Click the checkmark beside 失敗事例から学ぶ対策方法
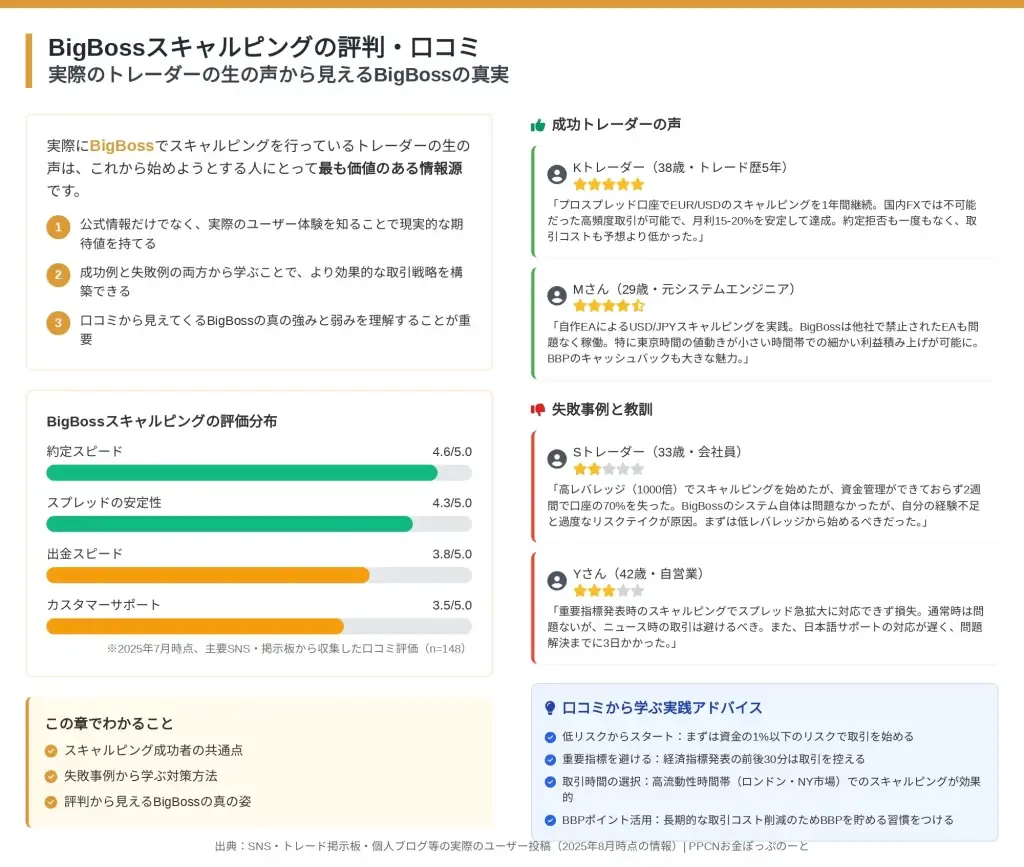The image size is (1024, 867). coord(51,776)
